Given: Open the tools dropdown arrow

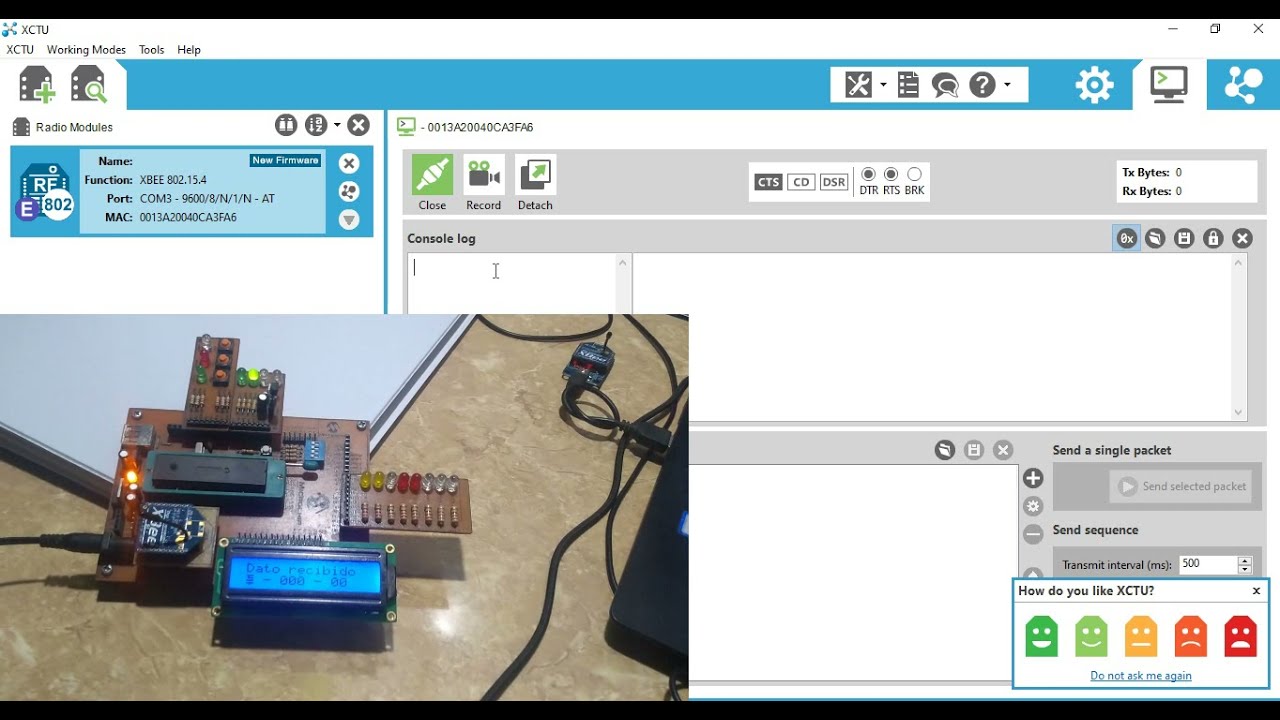Looking at the screenshot, I should tap(883, 85).
